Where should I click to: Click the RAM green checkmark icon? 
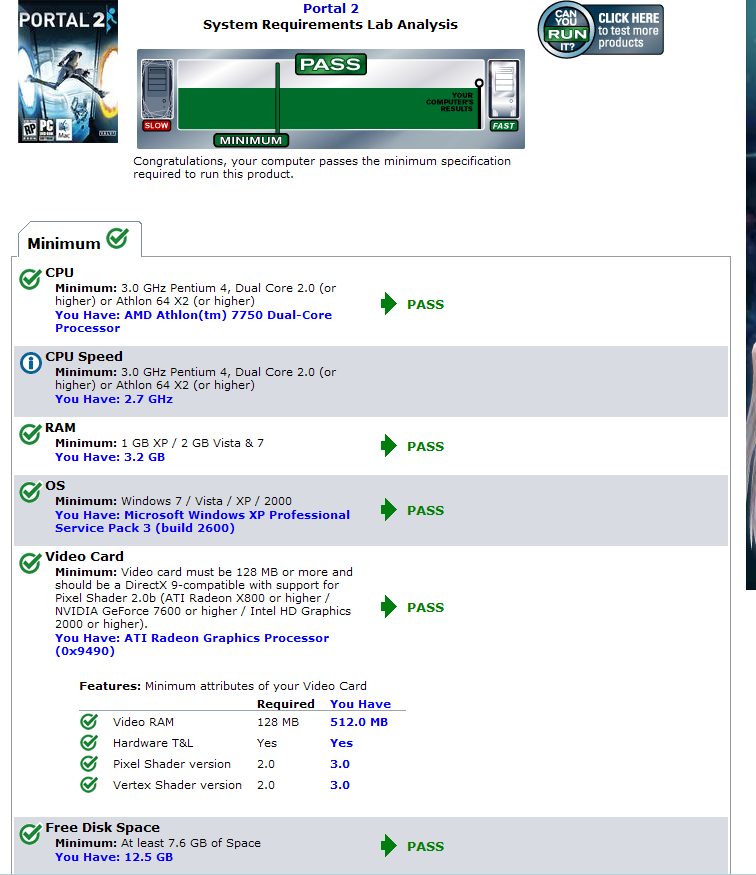30,434
